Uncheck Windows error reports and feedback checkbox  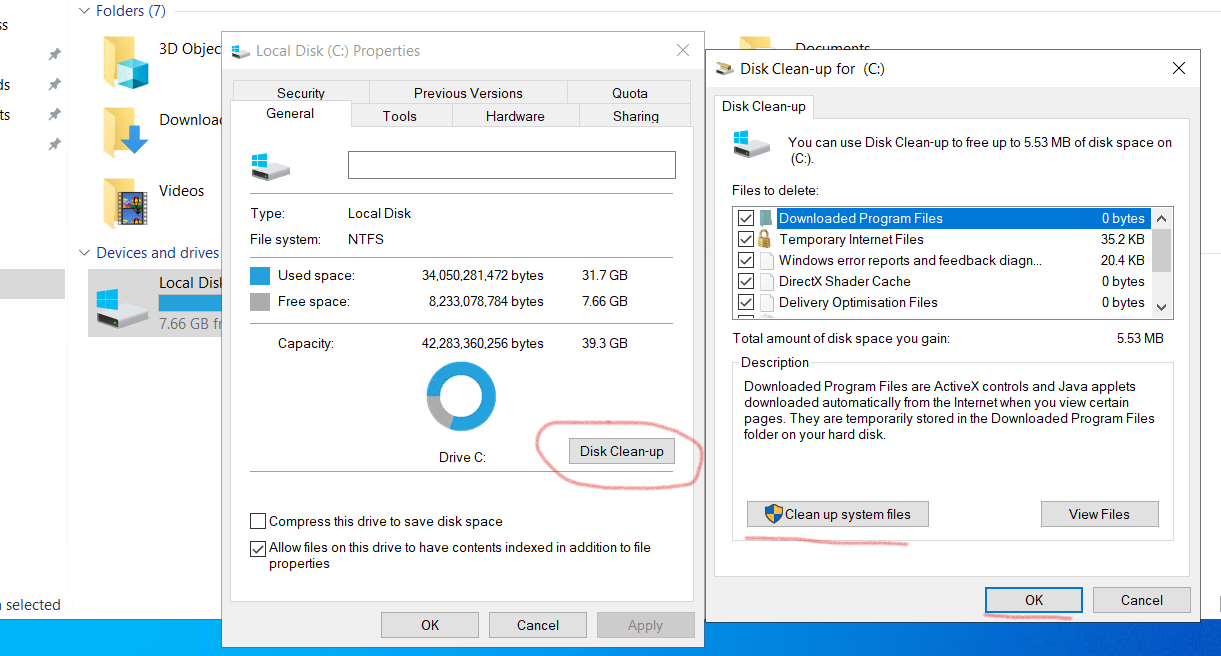745,260
